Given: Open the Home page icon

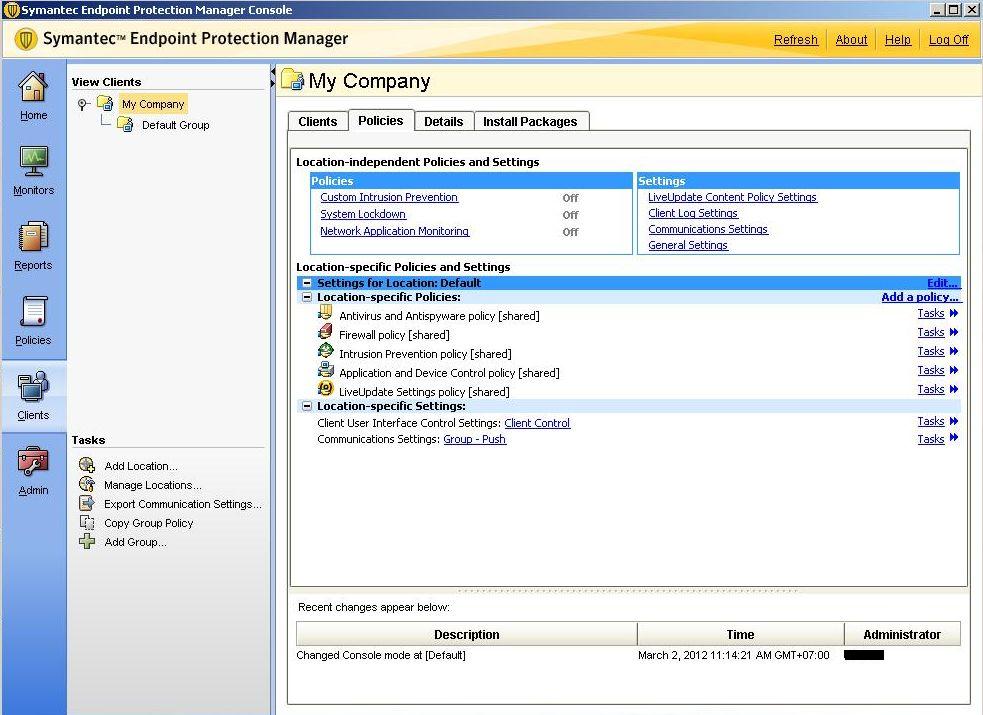Looking at the screenshot, I should click(33, 87).
